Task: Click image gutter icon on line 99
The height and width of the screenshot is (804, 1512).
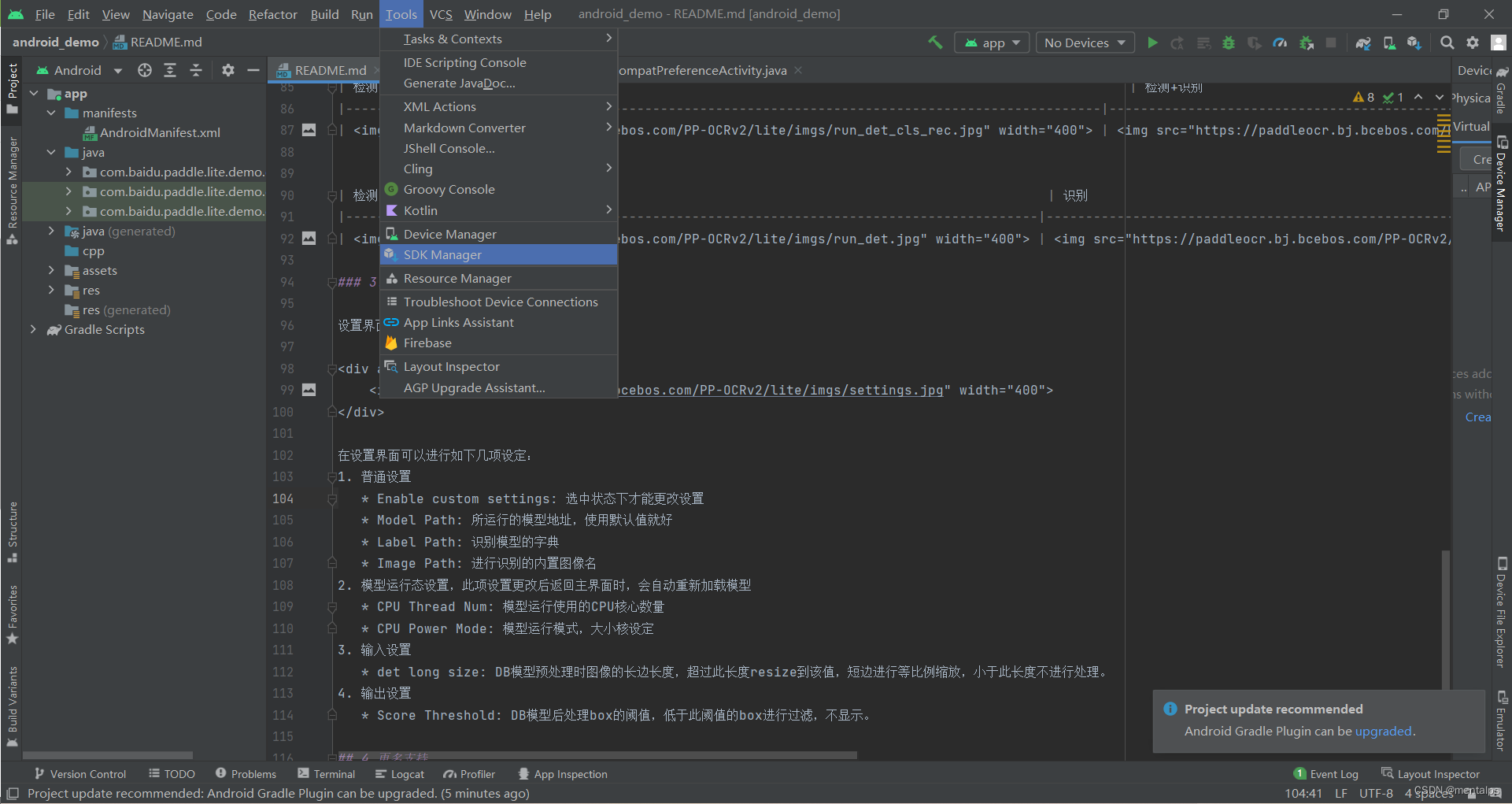Action: click(x=309, y=390)
